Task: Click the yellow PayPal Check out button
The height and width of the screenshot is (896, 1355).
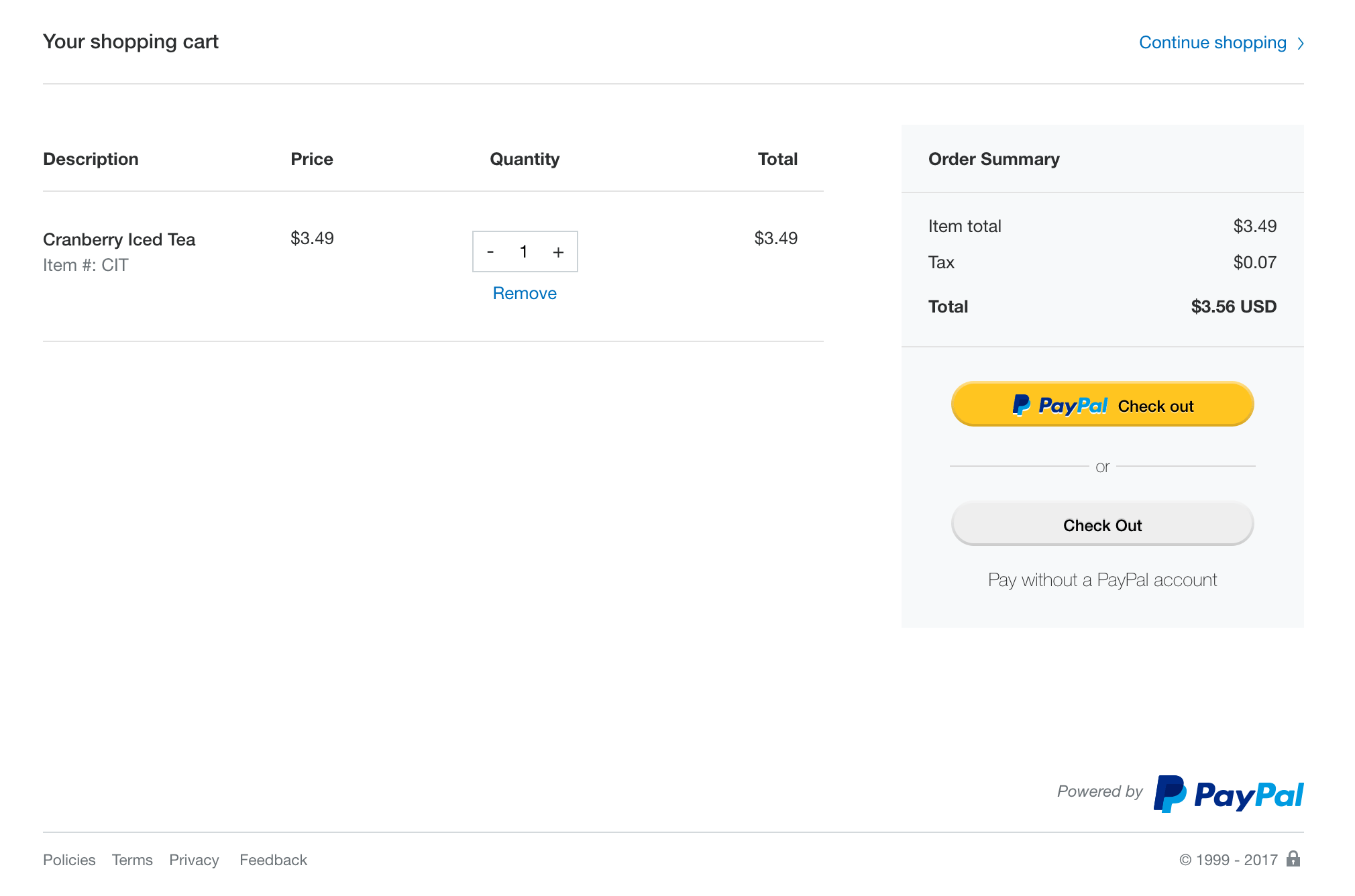Action: pos(1102,404)
